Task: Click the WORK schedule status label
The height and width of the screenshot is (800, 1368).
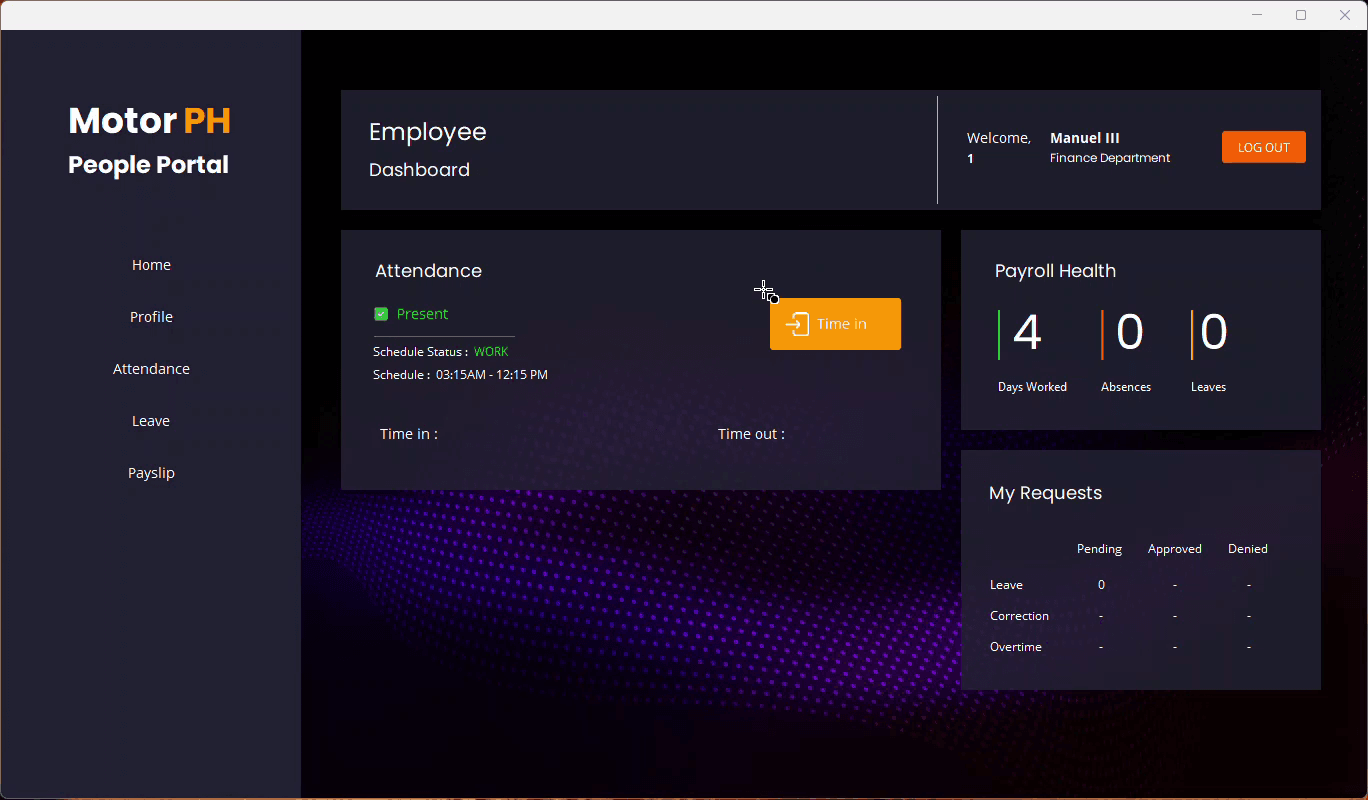Action: (x=491, y=351)
